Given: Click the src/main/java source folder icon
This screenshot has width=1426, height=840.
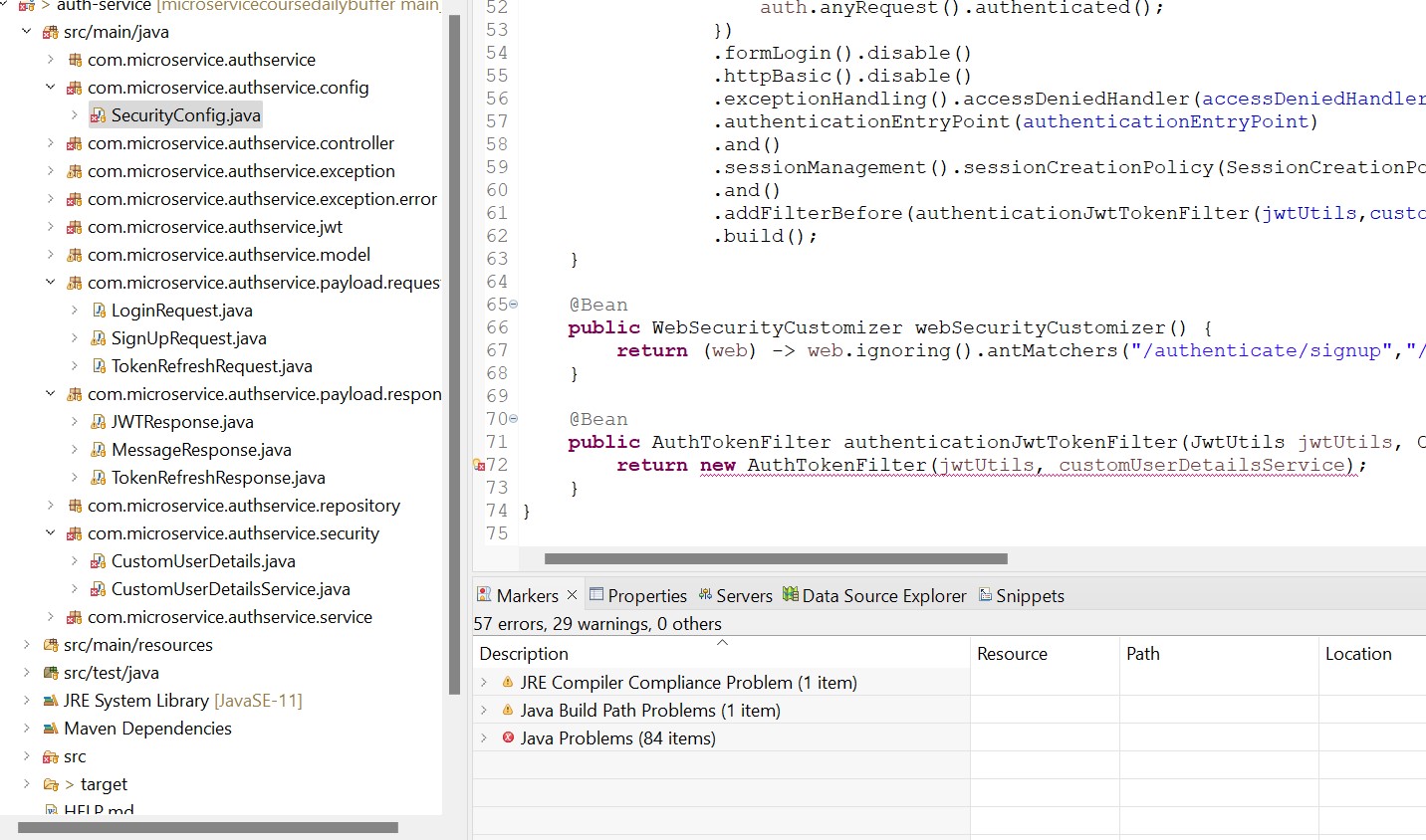Looking at the screenshot, I should [x=51, y=32].
